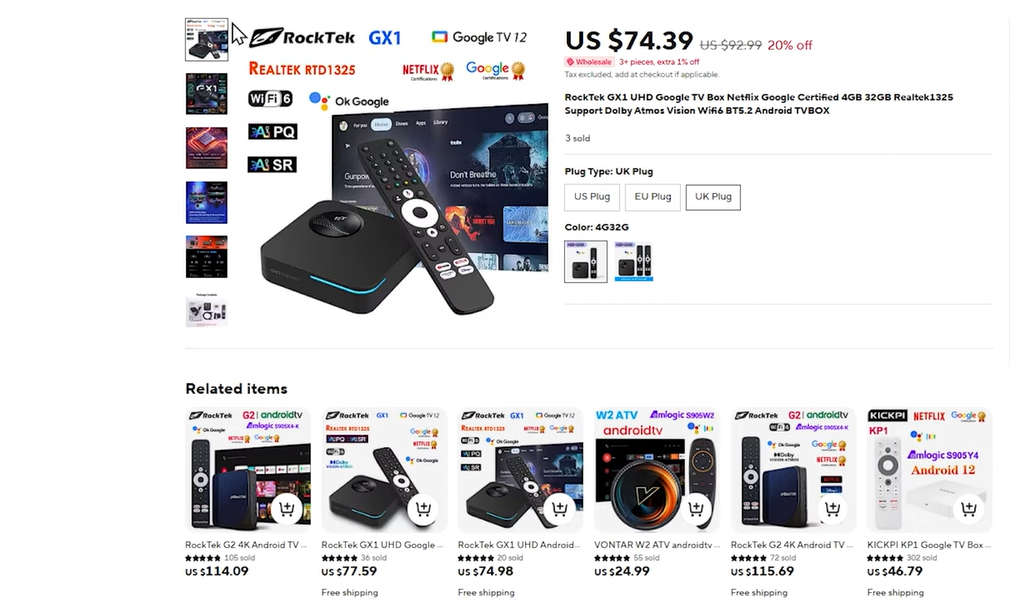View the package contents thumbnail image
The height and width of the screenshot is (602, 1010).
click(207, 310)
